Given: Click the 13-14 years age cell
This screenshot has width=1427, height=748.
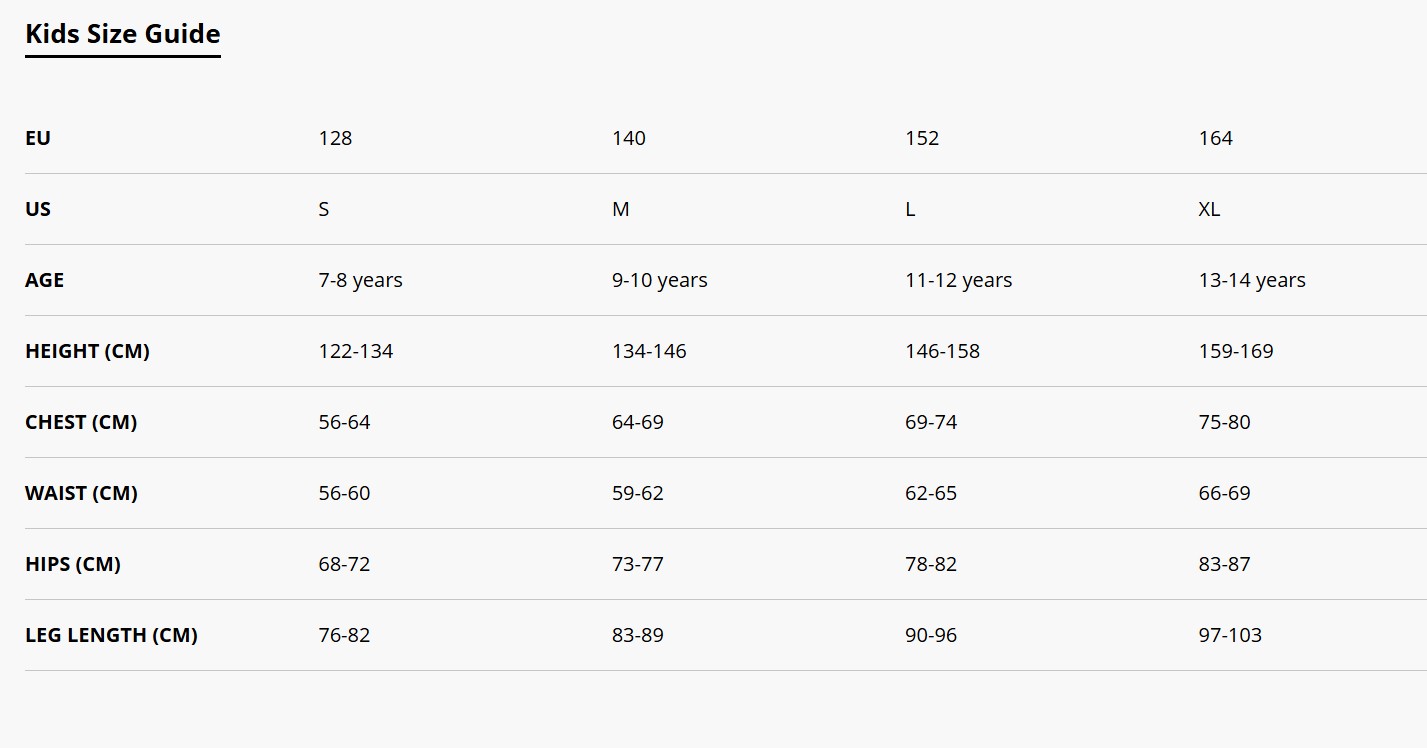Looking at the screenshot, I should pyautogui.click(x=1252, y=280).
